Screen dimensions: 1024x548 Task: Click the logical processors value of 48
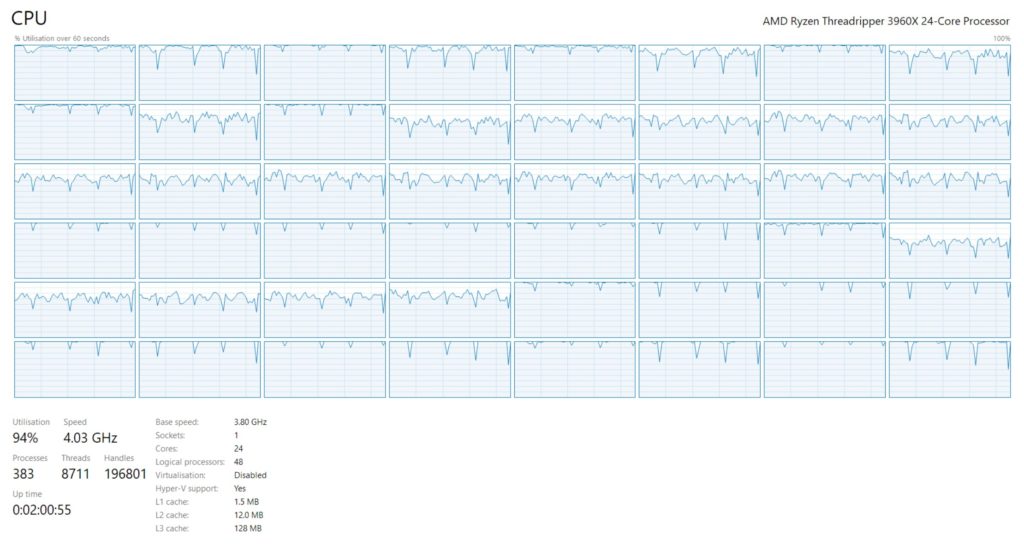coord(238,462)
